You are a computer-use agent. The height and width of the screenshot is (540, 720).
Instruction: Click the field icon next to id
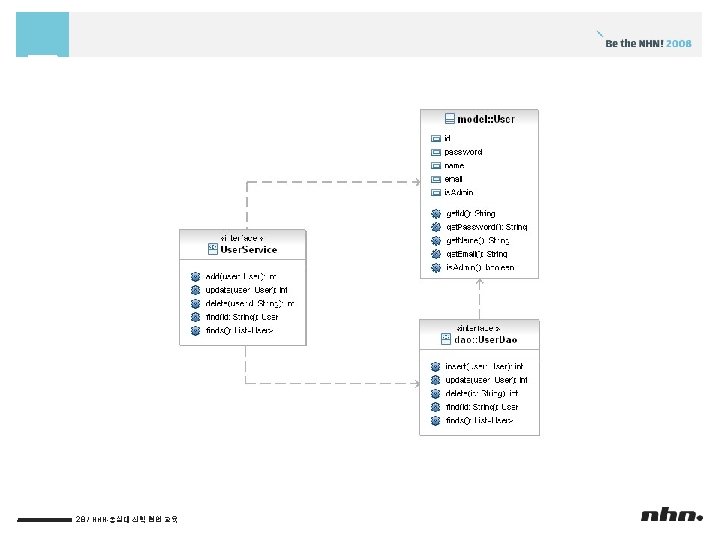tap(436, 139)
